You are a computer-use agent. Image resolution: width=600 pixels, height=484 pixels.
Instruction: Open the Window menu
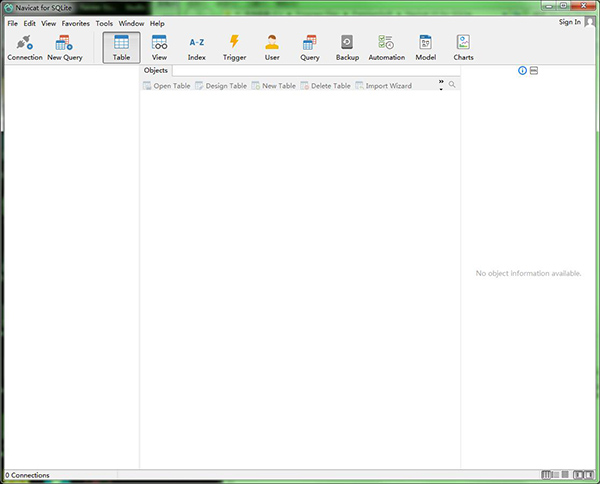click(x=131, y=23)
